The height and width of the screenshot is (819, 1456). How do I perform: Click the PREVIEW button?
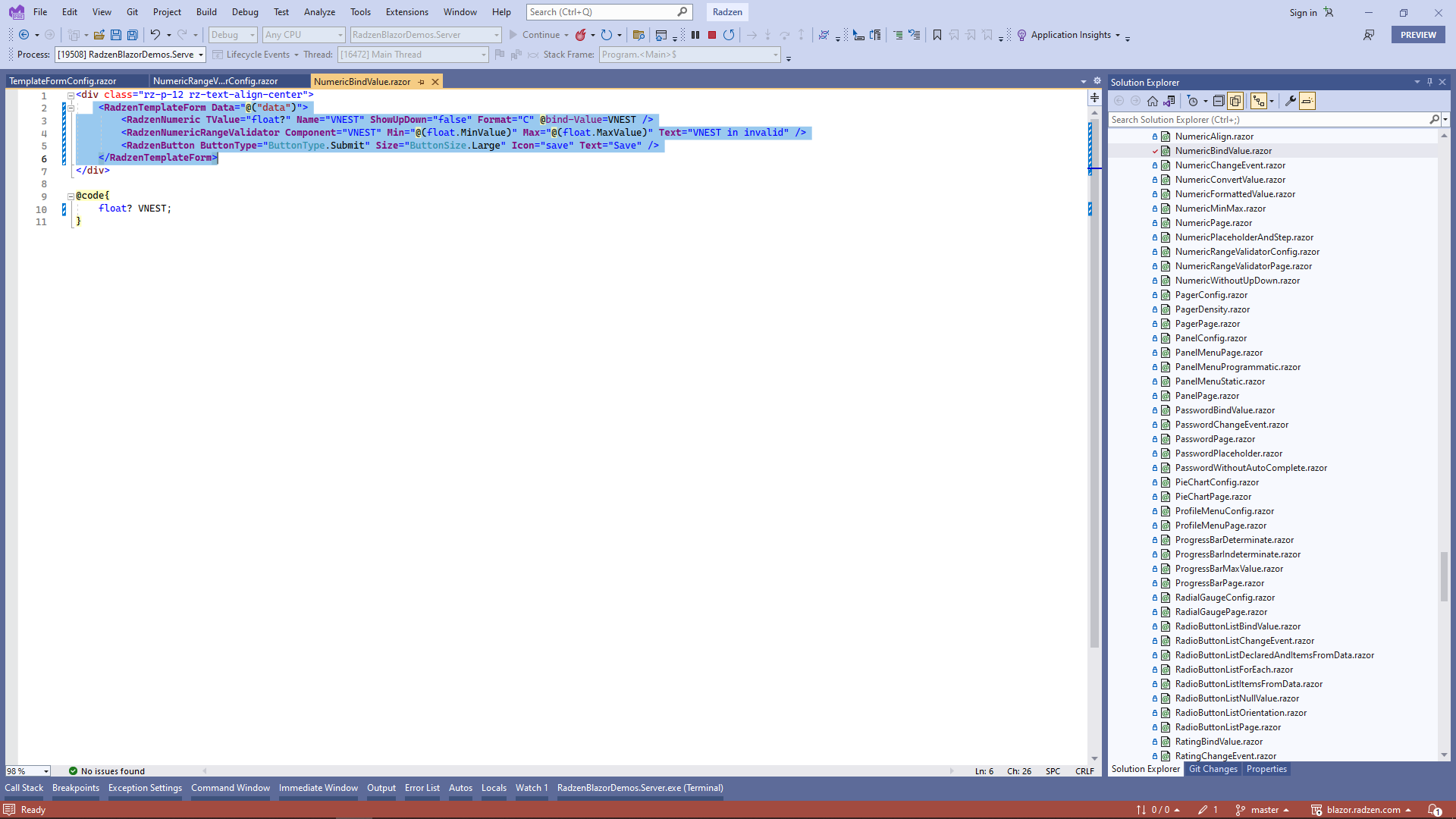pos(1418,35)
